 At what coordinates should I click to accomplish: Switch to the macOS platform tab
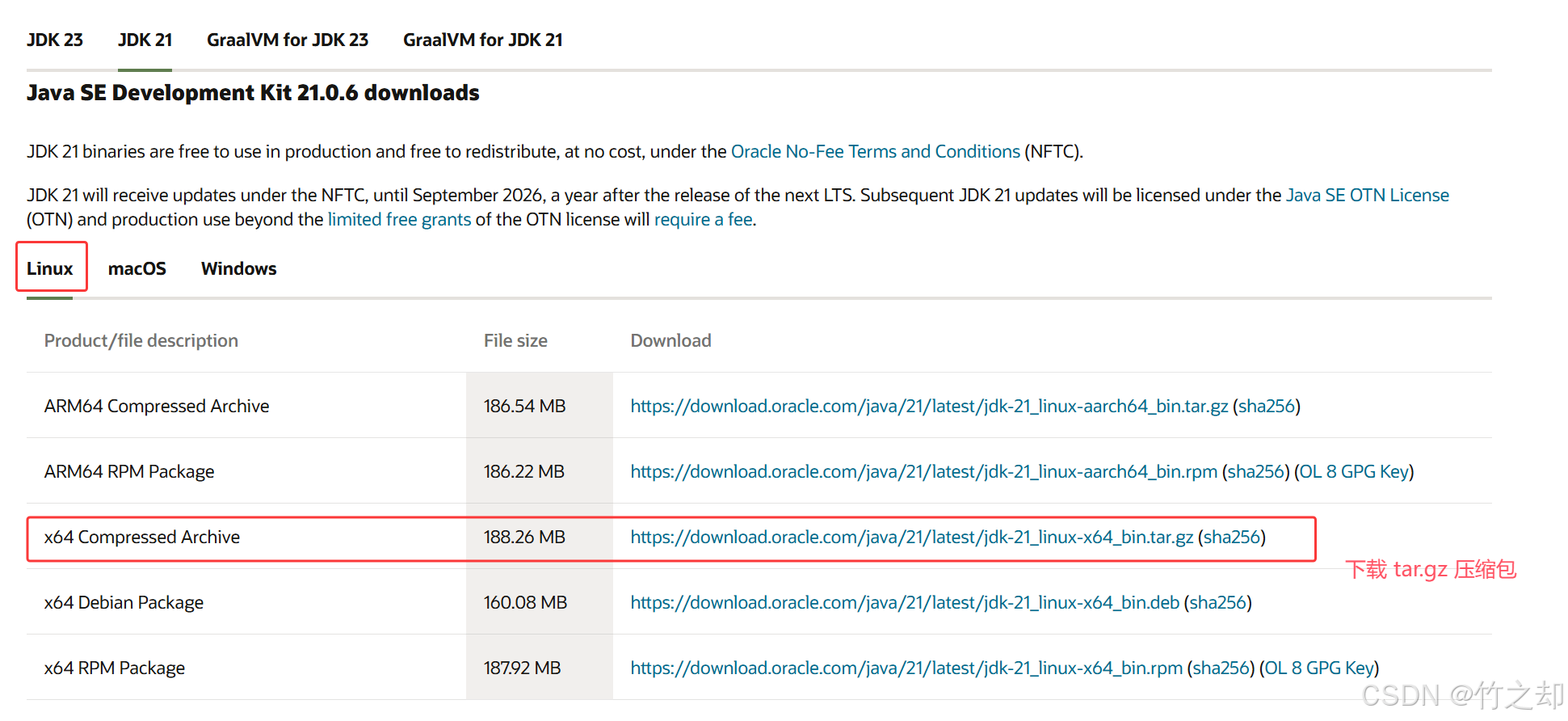(x=137, y=268)
